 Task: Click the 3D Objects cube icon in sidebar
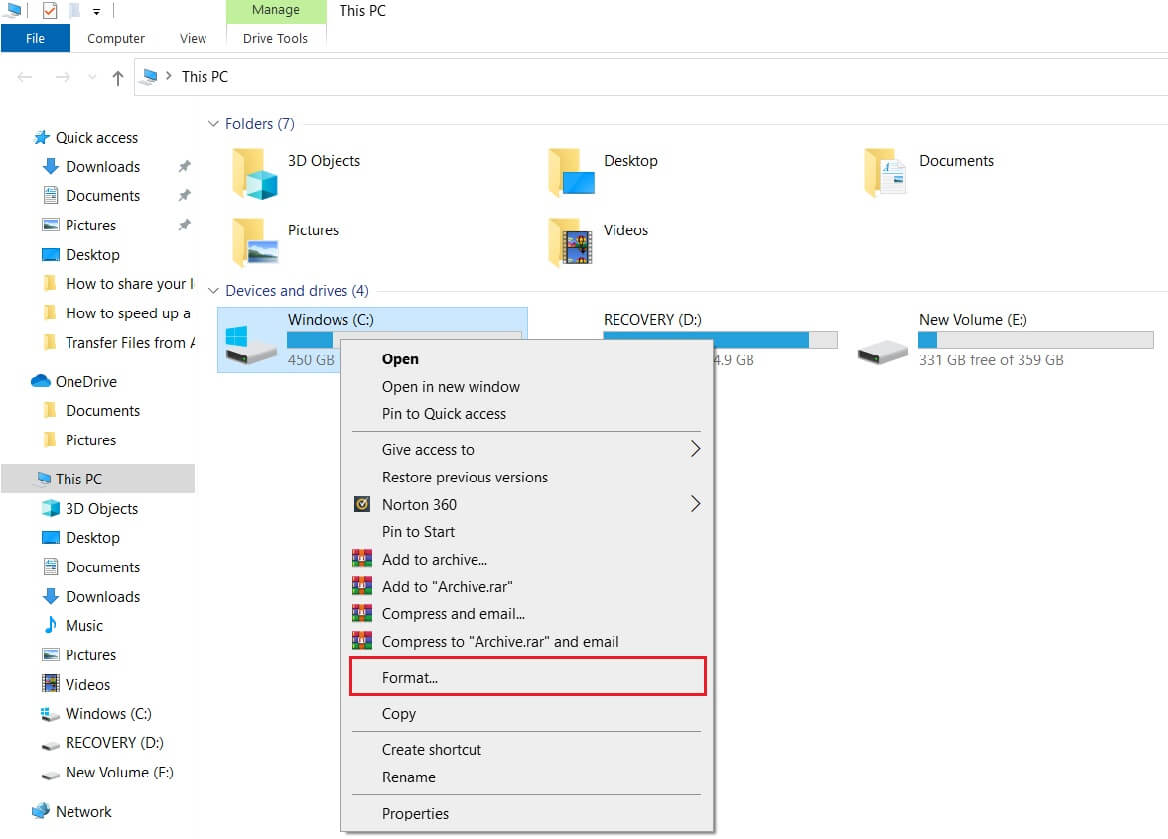coord(51,508)
